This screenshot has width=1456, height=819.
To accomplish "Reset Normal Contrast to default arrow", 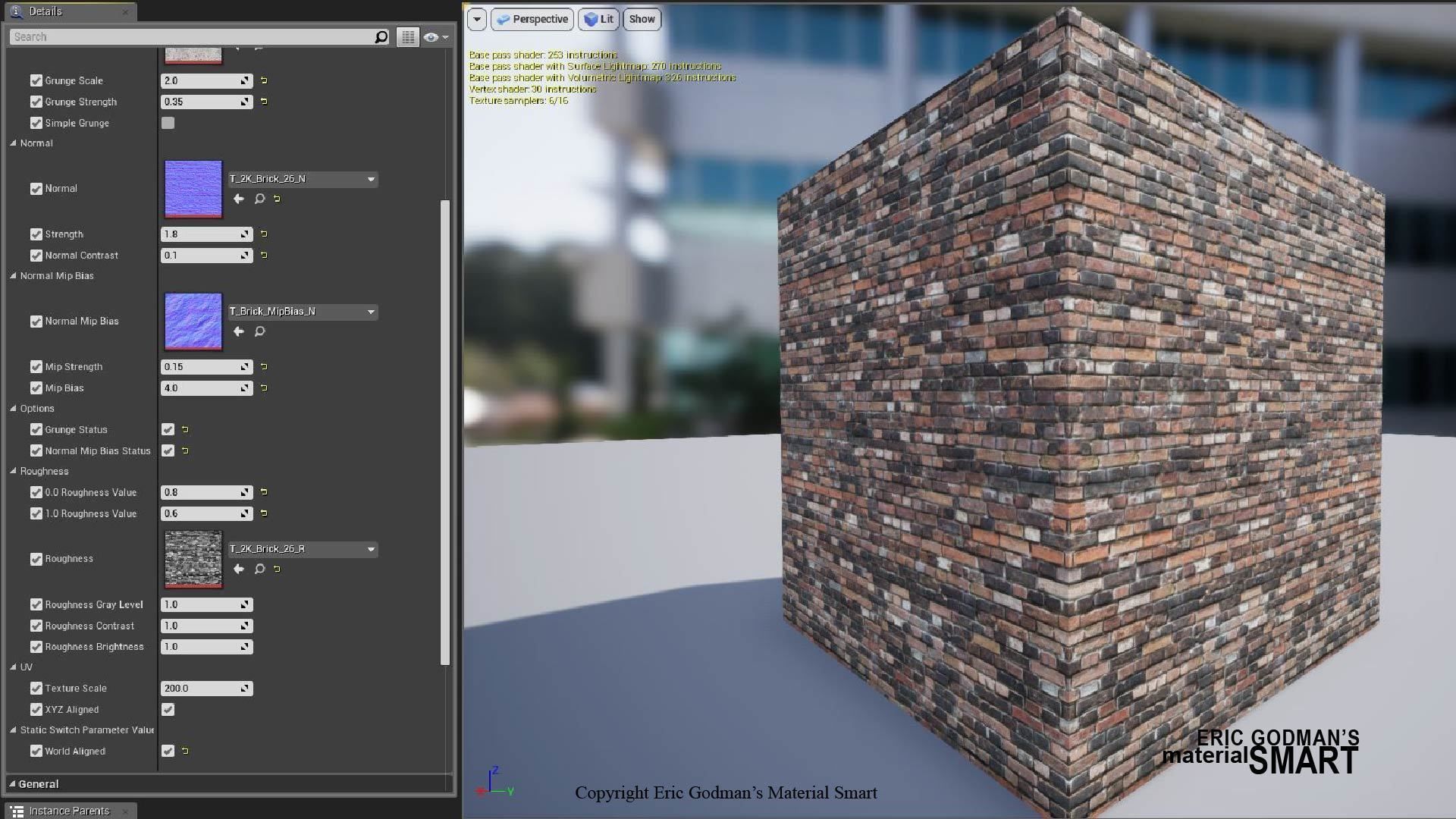I will tap(264, 256).
